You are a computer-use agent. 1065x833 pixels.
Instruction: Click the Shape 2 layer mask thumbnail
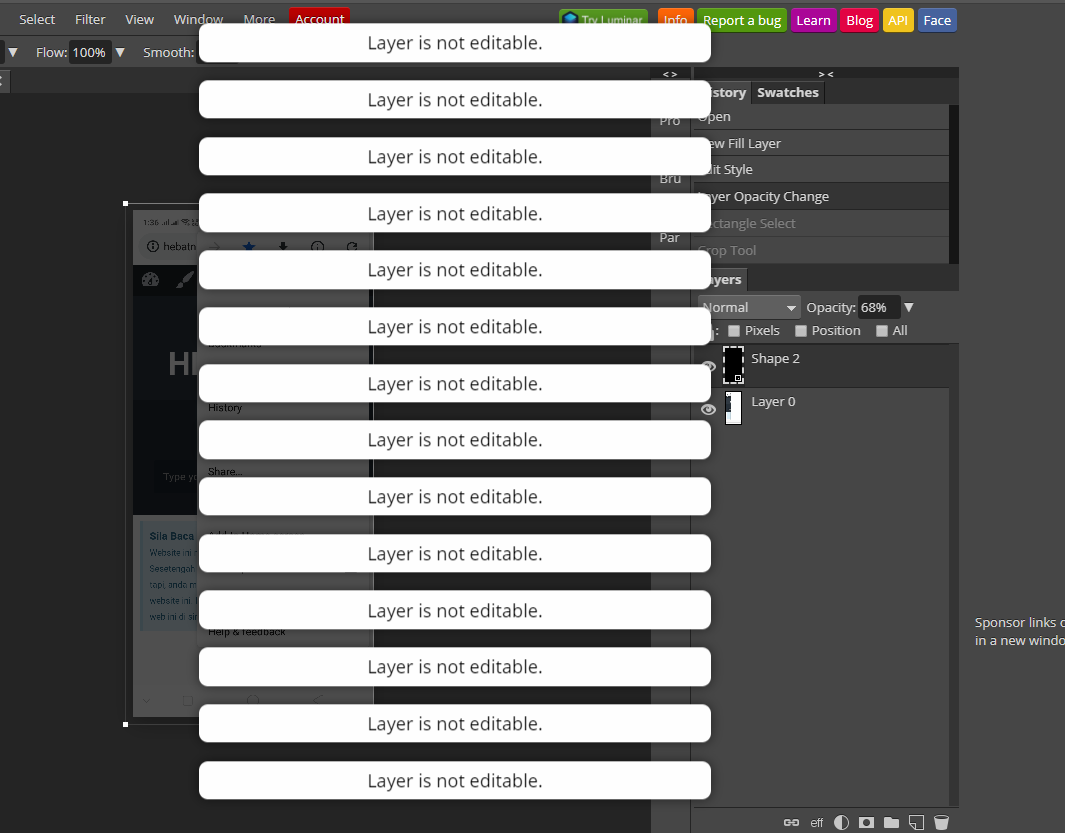(x=734, y=365)
